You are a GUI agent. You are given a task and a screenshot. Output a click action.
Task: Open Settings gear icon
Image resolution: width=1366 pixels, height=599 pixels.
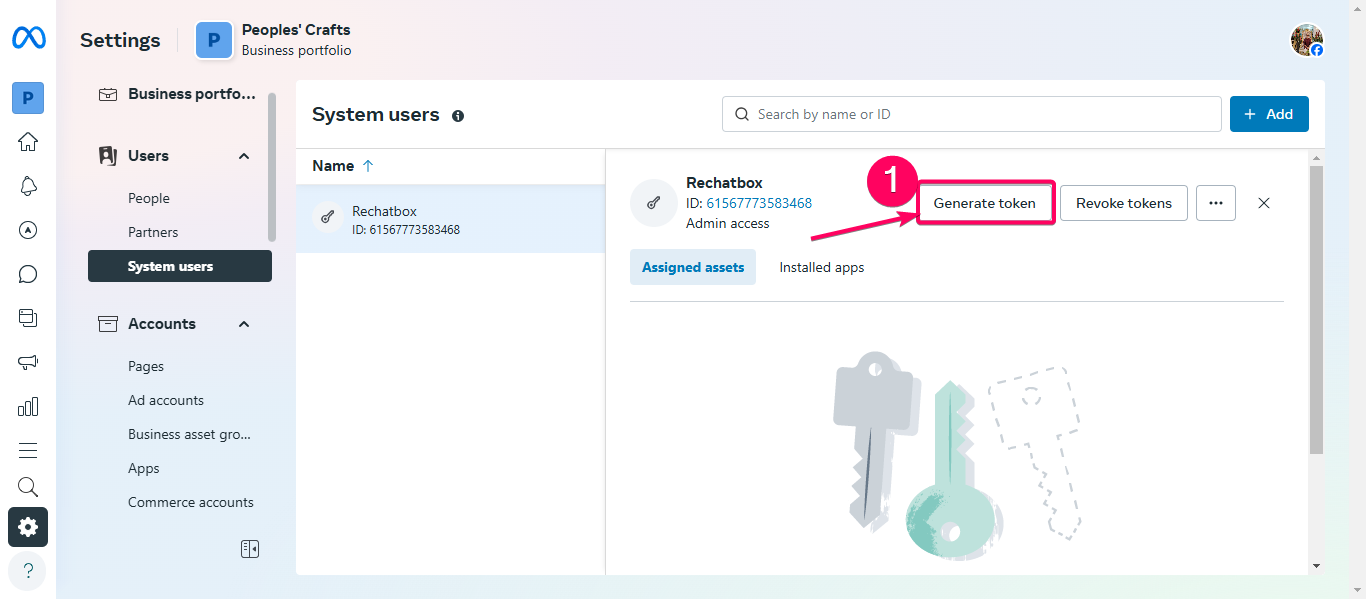(28, 527)
